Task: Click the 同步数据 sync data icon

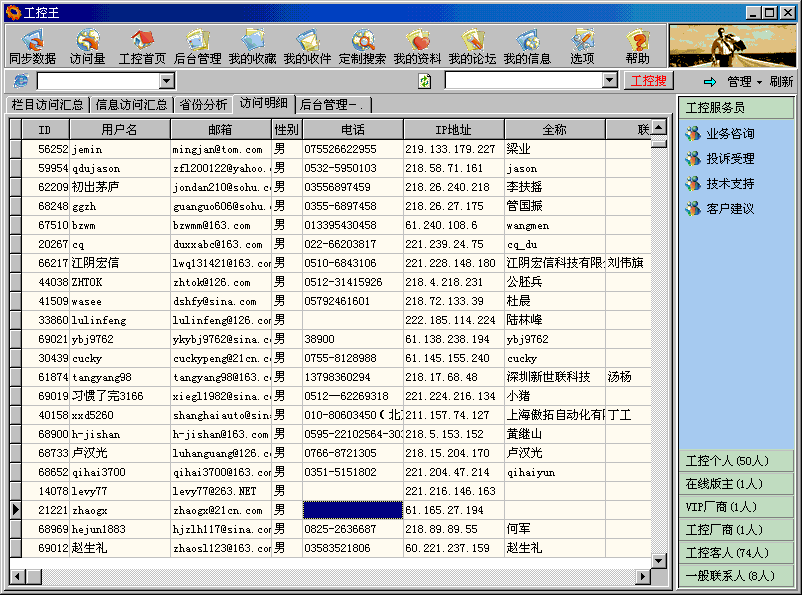Action: click(x=32, y=46)
